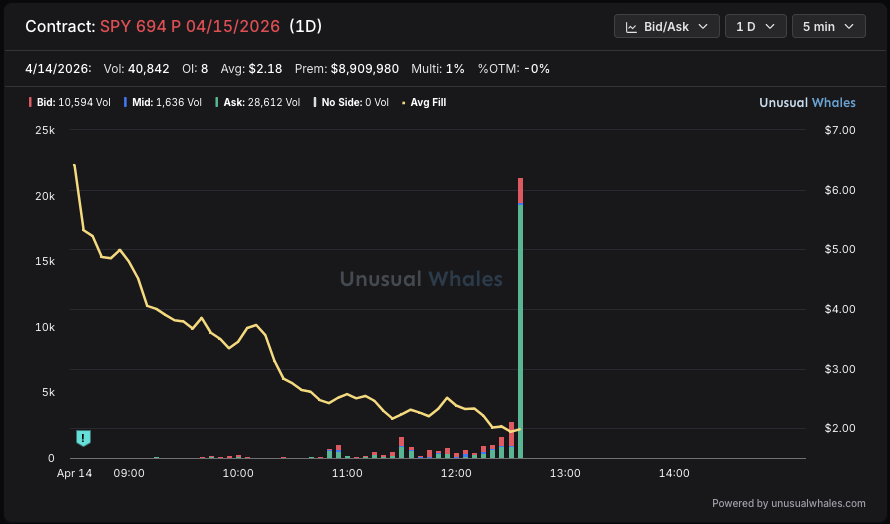Click the 13:00 time axis label
Viewport: 890px width, 524px height.
[565, 473]
